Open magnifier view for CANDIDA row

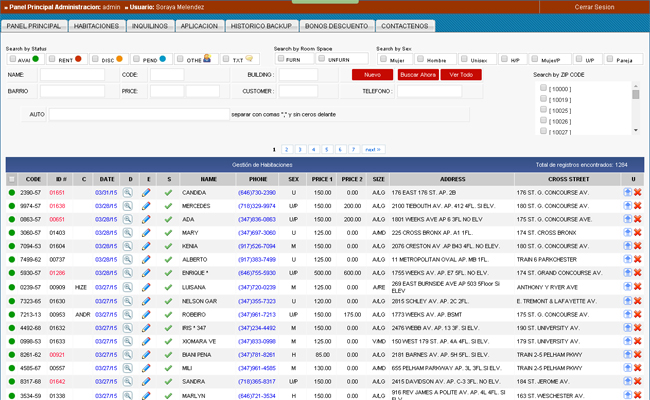coord(128,191)
